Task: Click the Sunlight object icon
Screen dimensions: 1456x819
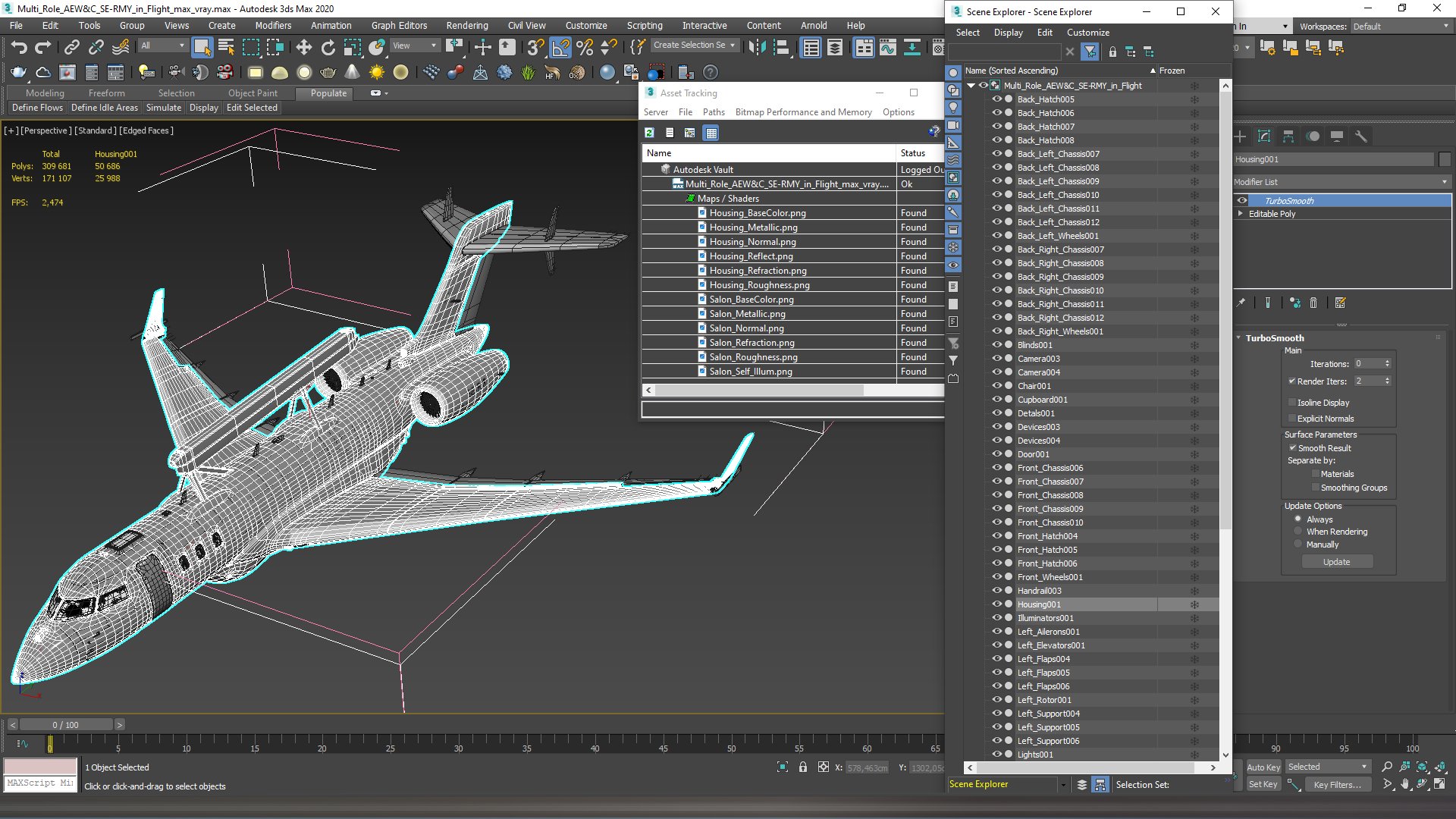Action: coord(376,73)
